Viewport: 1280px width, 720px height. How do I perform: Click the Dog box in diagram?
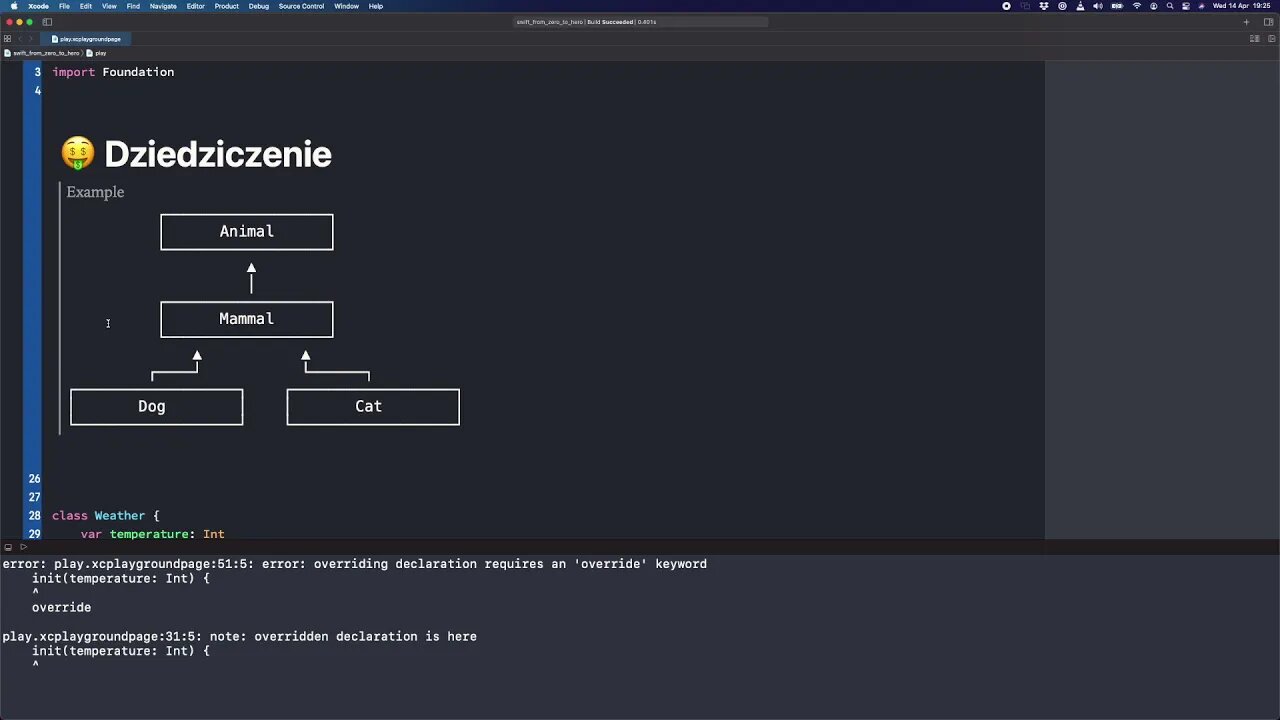pyautogui.click(x=156, y=407)
